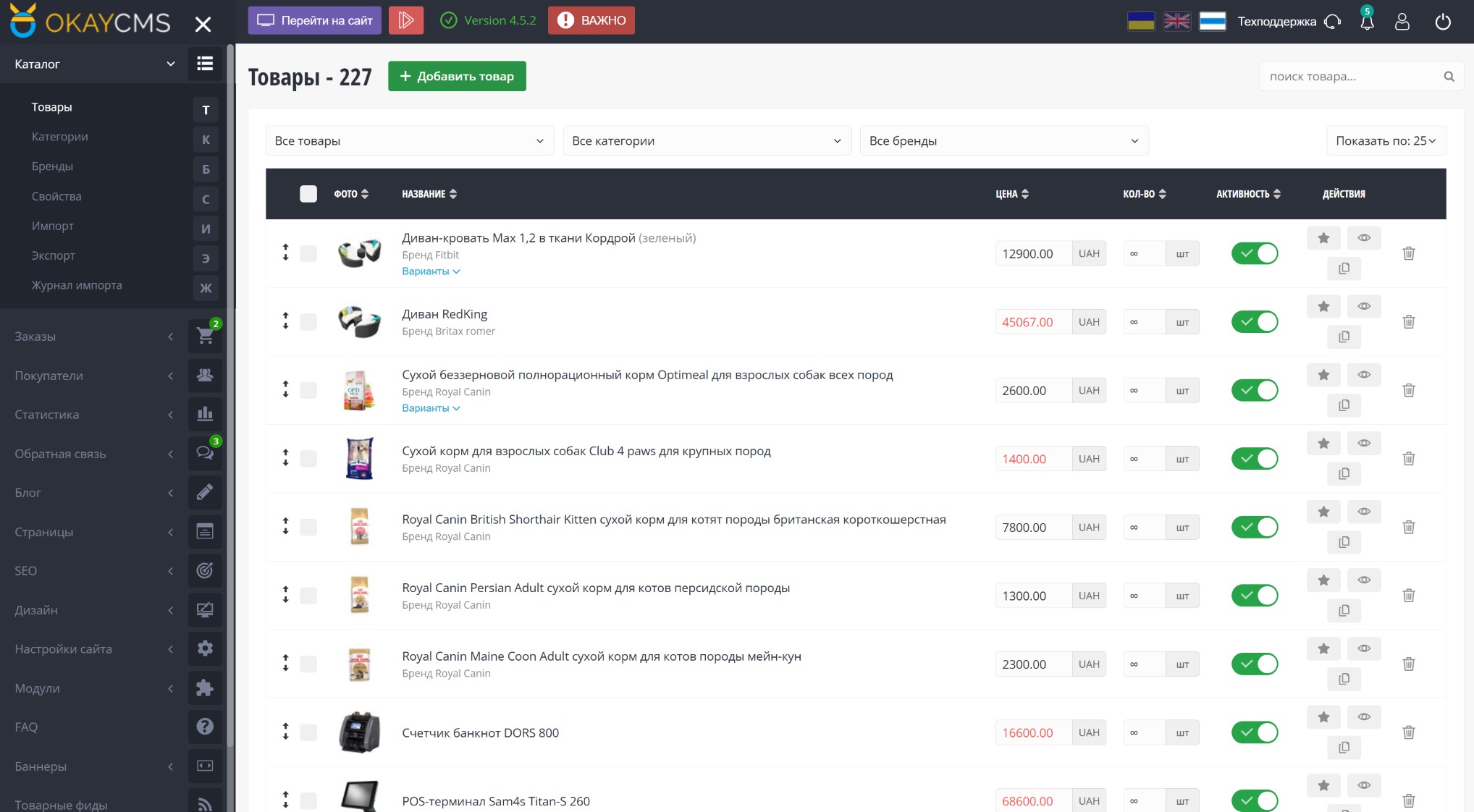
Task: Expand the Настройки сайта sidebar section
Action: pyautogui.click(x=94, y=648)
